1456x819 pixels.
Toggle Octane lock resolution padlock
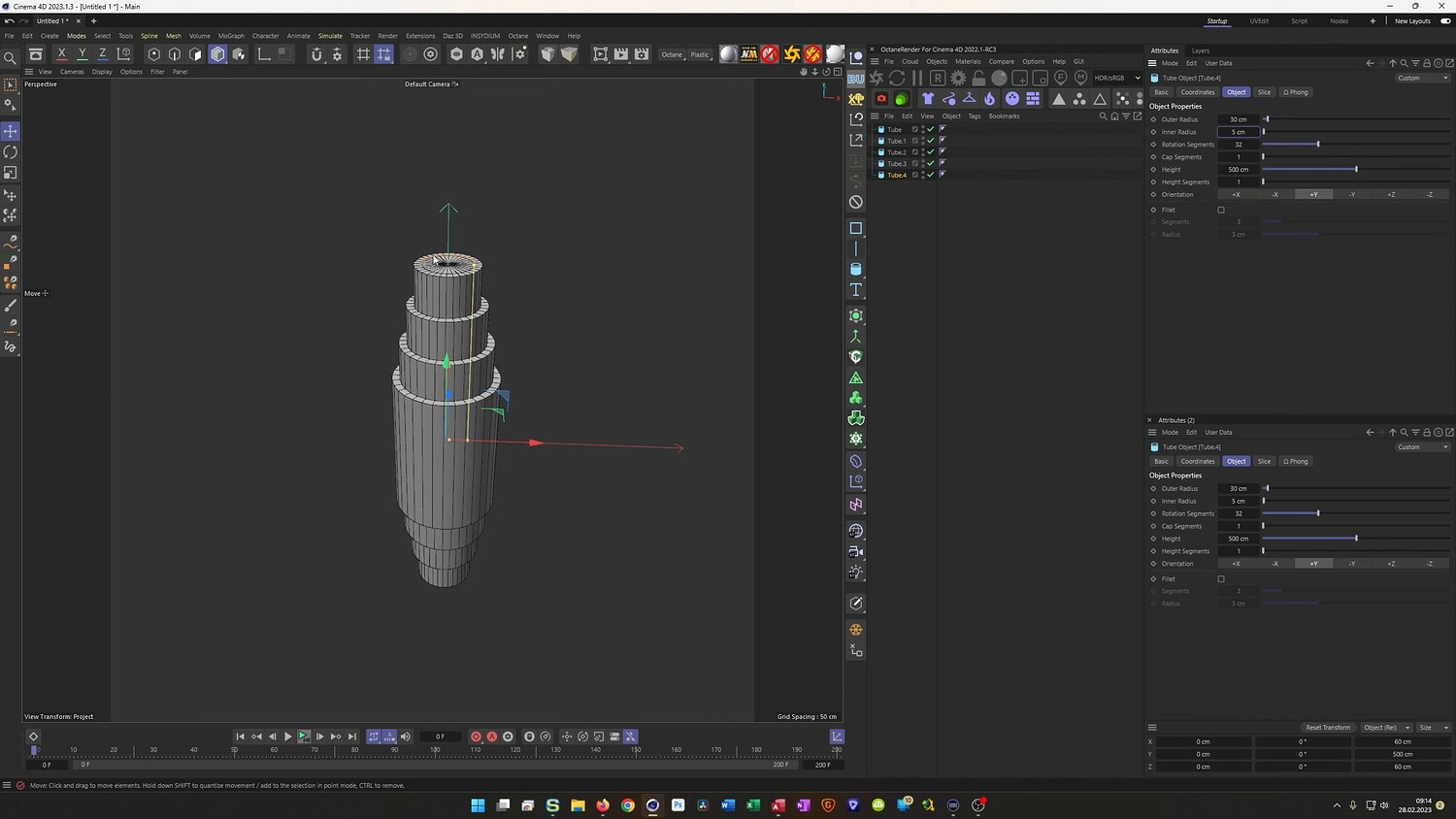(978, 78)
